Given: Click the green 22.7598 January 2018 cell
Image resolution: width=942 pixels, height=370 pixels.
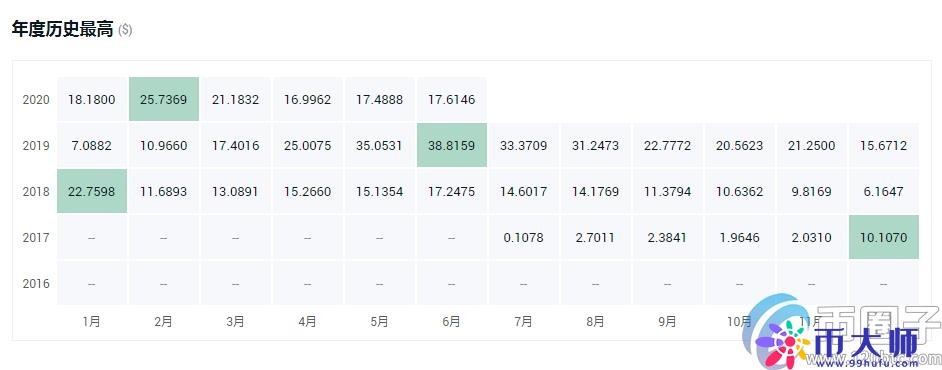Looking at the screenshot, I should 92,192.
